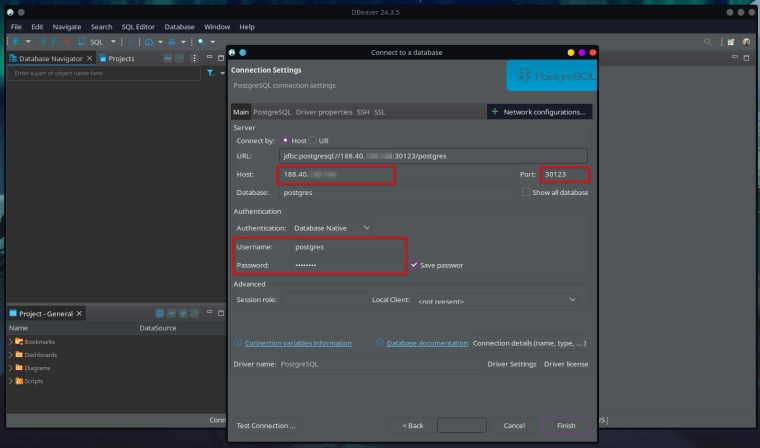760x448 pixels.
Task: Open Driver Settings
Action: (x=512, y=364)
